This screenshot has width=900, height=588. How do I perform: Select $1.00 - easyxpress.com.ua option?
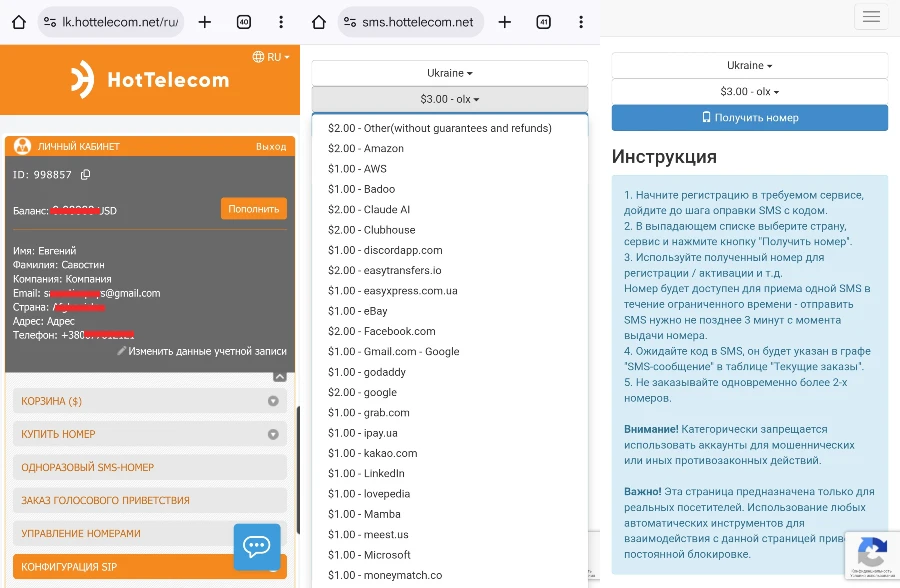tap(450, 291)
